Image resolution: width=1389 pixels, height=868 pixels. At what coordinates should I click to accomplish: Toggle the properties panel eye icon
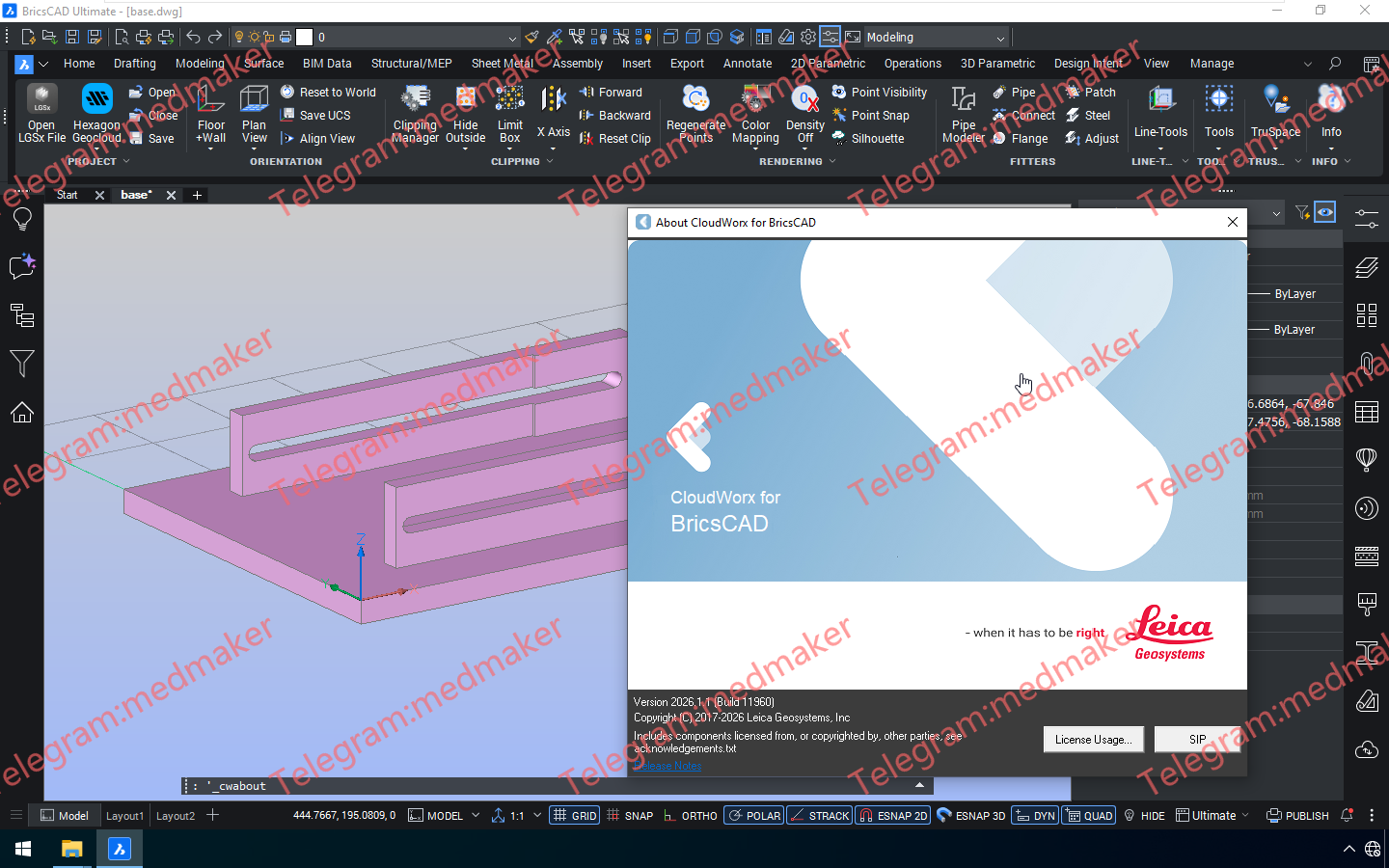[1325, 212]
